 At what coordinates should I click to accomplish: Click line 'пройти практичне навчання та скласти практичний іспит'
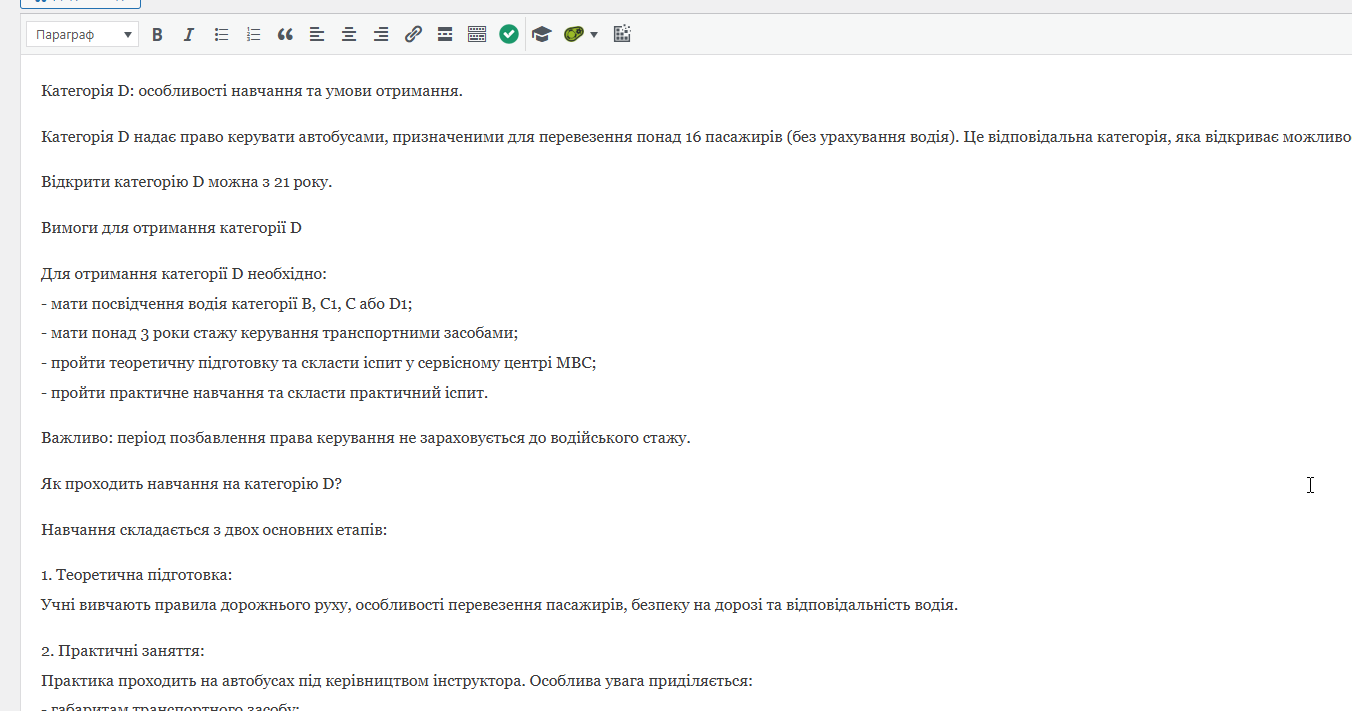pos(265,393)
